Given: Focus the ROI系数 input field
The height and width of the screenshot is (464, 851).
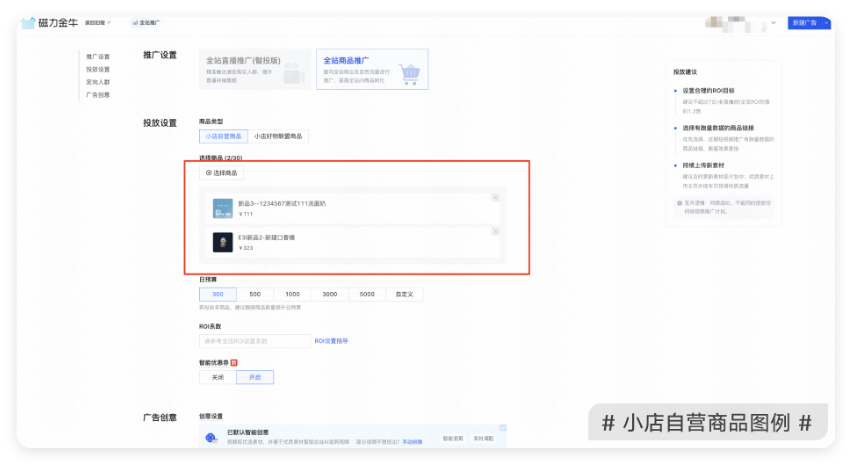Looking at the screenshot, I should [x=255, y=341].
